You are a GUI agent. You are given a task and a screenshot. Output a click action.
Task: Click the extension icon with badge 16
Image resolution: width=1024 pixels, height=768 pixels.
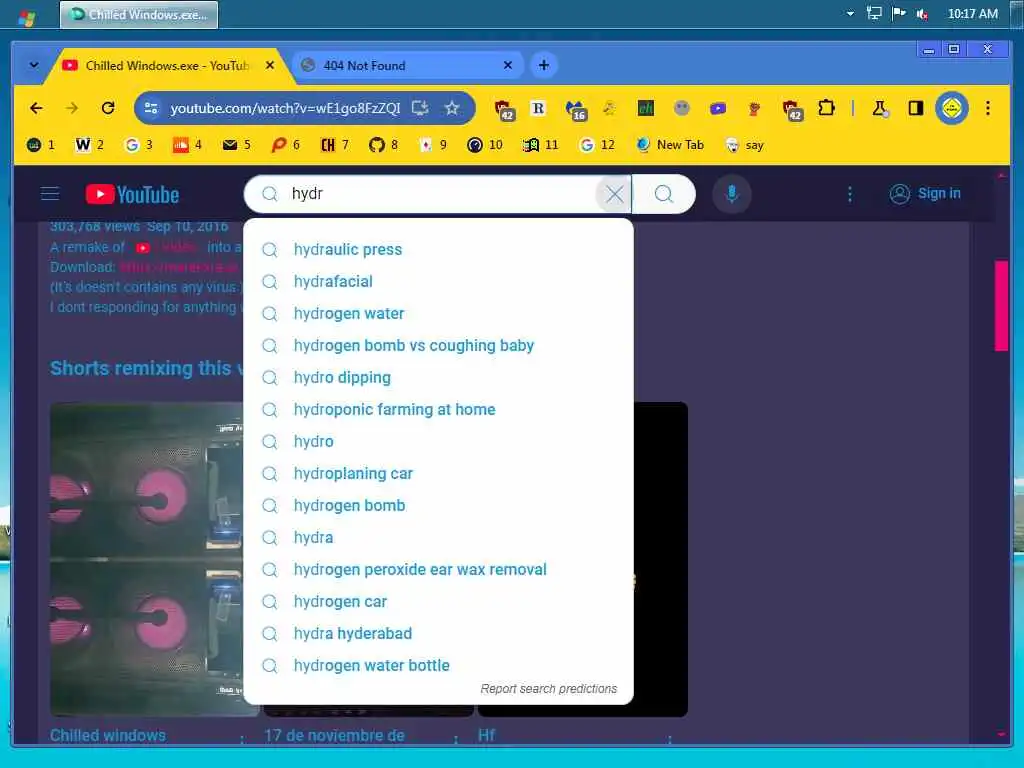(575, 110)
